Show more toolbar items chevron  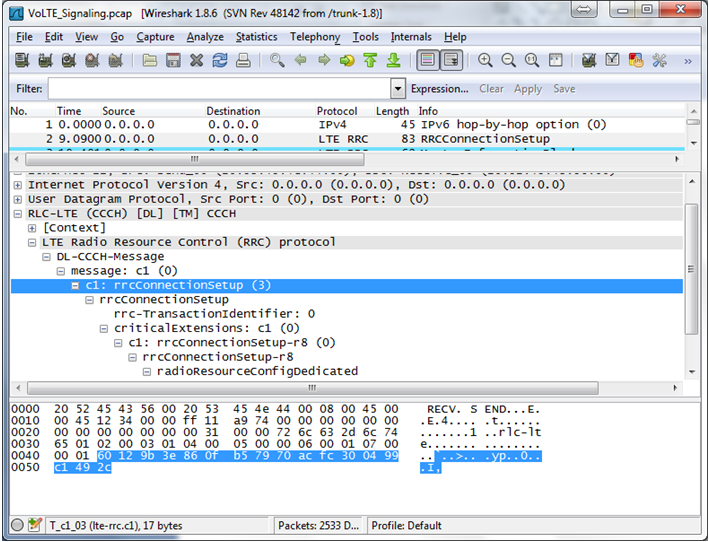[688, 61]
